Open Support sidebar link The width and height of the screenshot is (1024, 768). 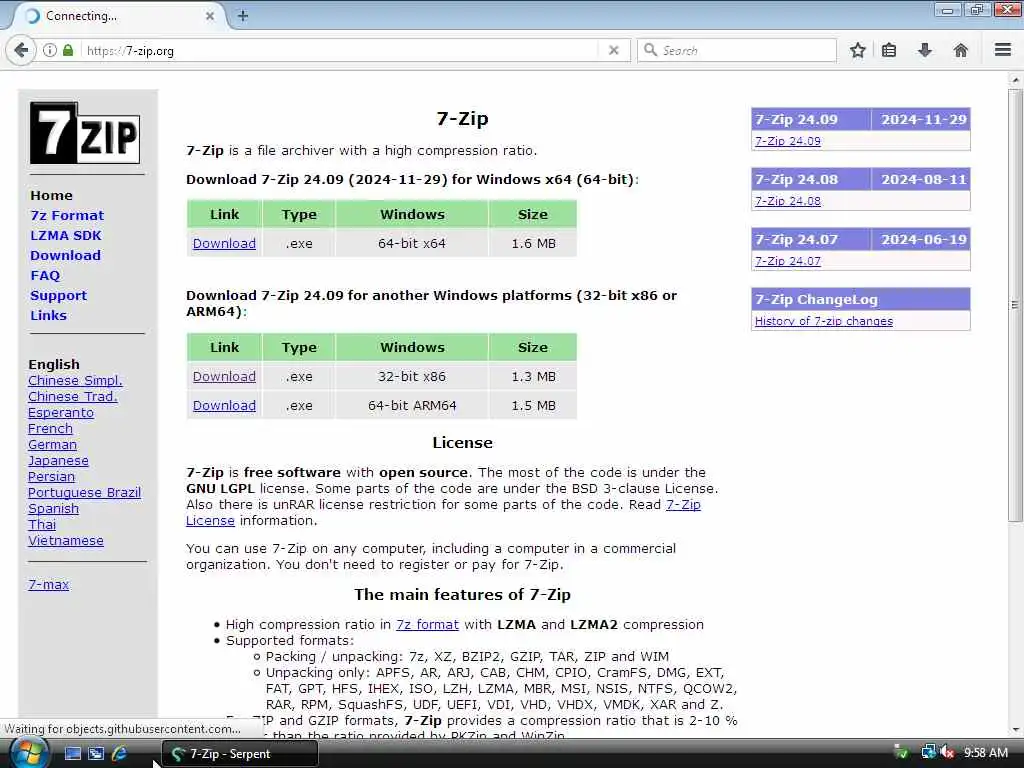(58, 295)
